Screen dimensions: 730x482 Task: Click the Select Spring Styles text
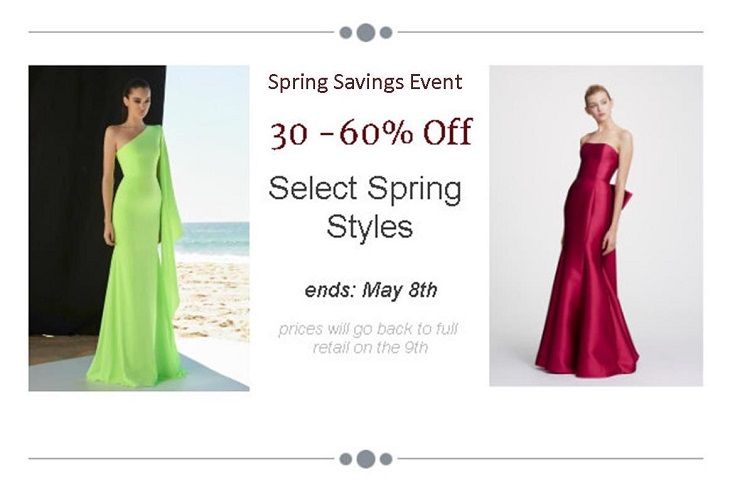click(365, 207)
